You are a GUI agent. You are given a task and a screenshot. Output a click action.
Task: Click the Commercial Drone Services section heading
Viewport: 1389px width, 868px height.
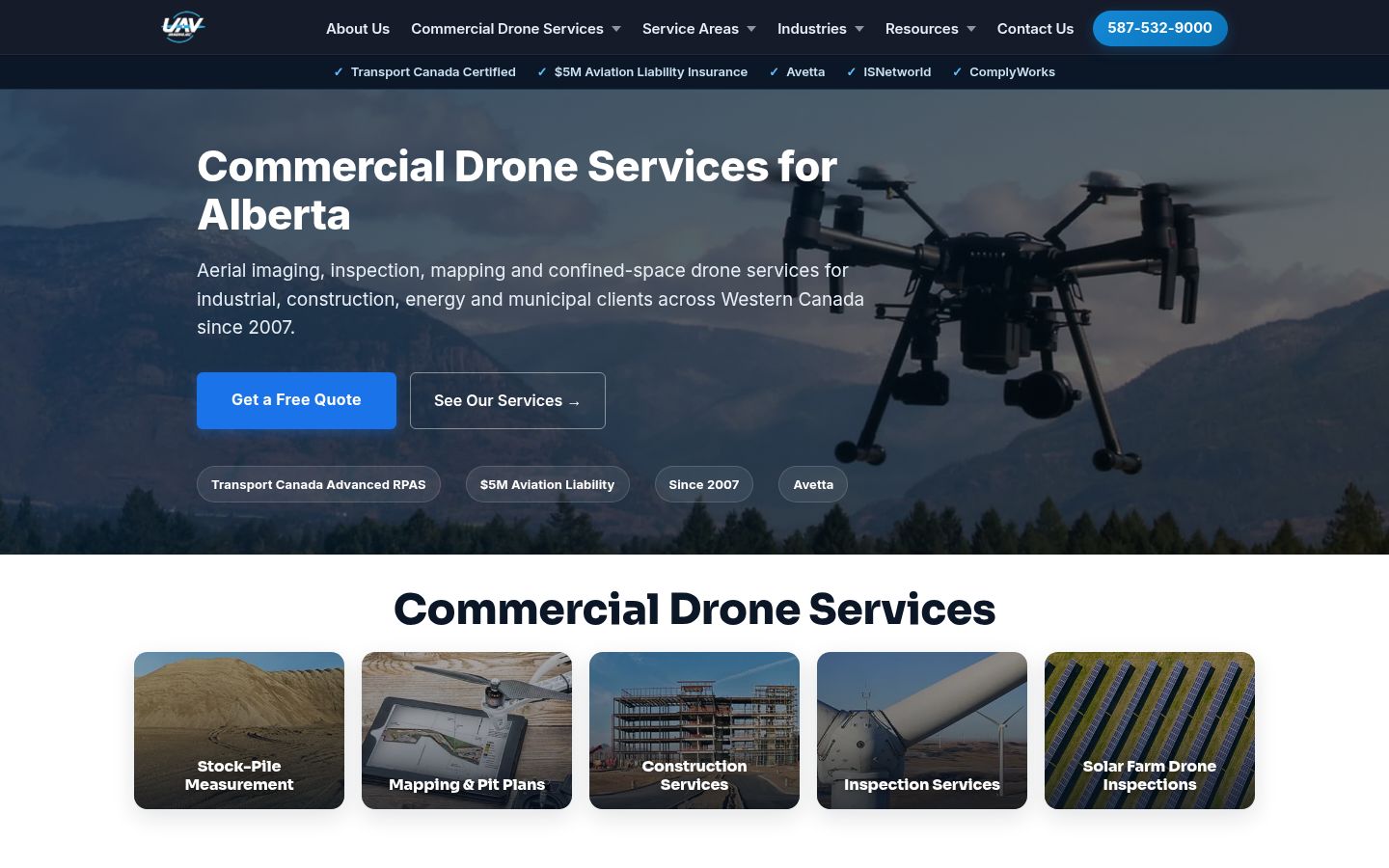click(x=694, y=609)
